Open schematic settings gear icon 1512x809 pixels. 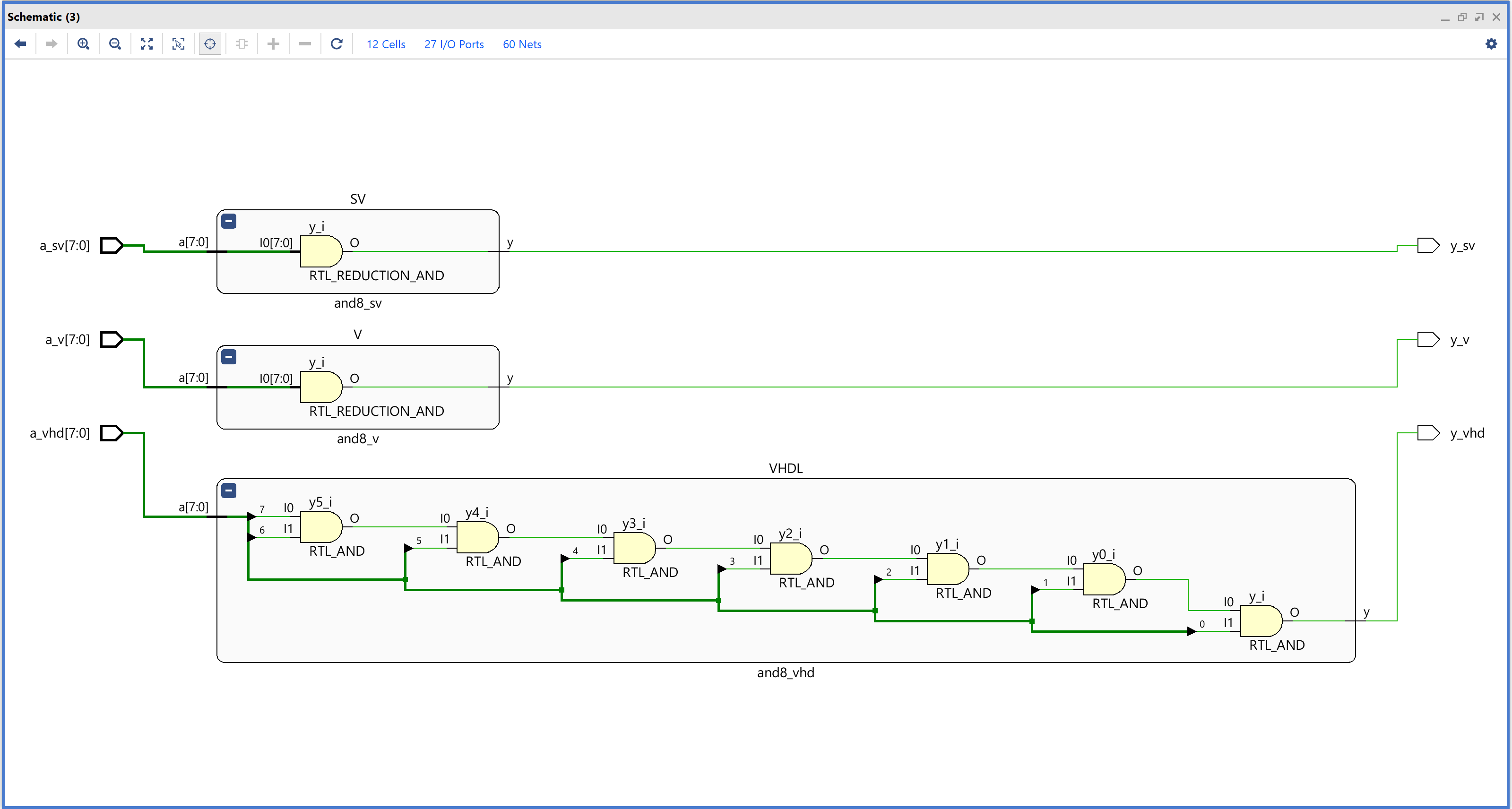pos(1491,44)
